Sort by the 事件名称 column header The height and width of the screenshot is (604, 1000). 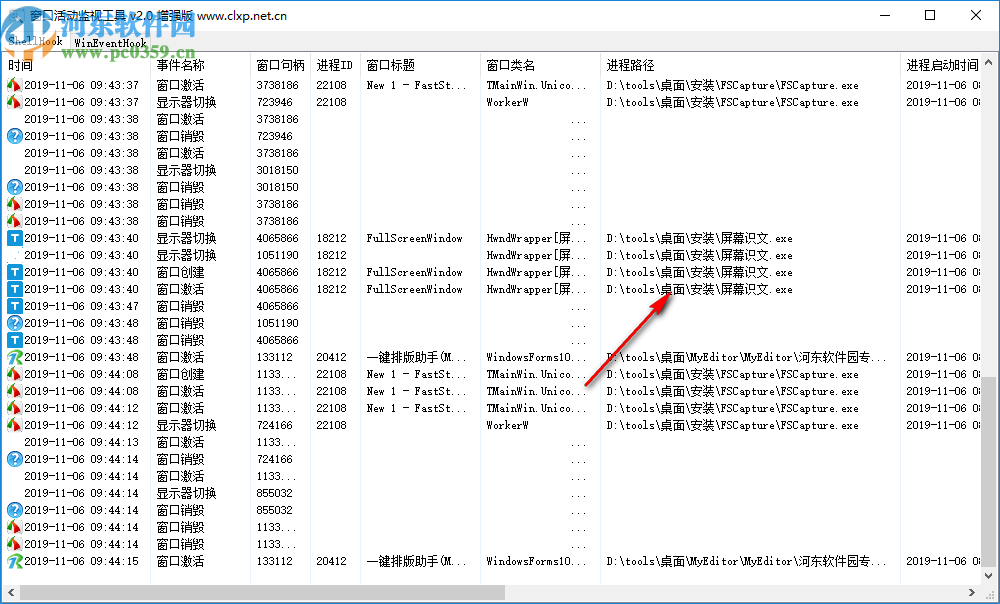[x=200, y=65]
